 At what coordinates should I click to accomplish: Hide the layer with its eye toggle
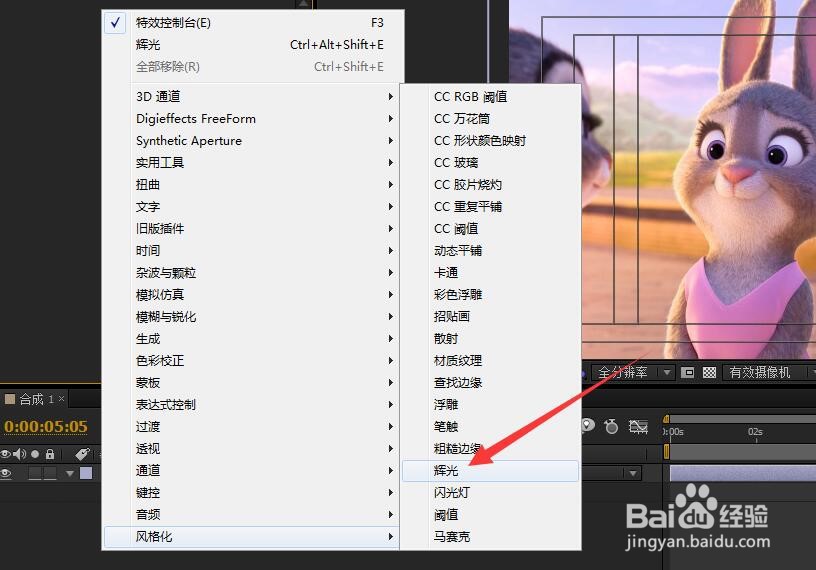(x=6, y=474)
